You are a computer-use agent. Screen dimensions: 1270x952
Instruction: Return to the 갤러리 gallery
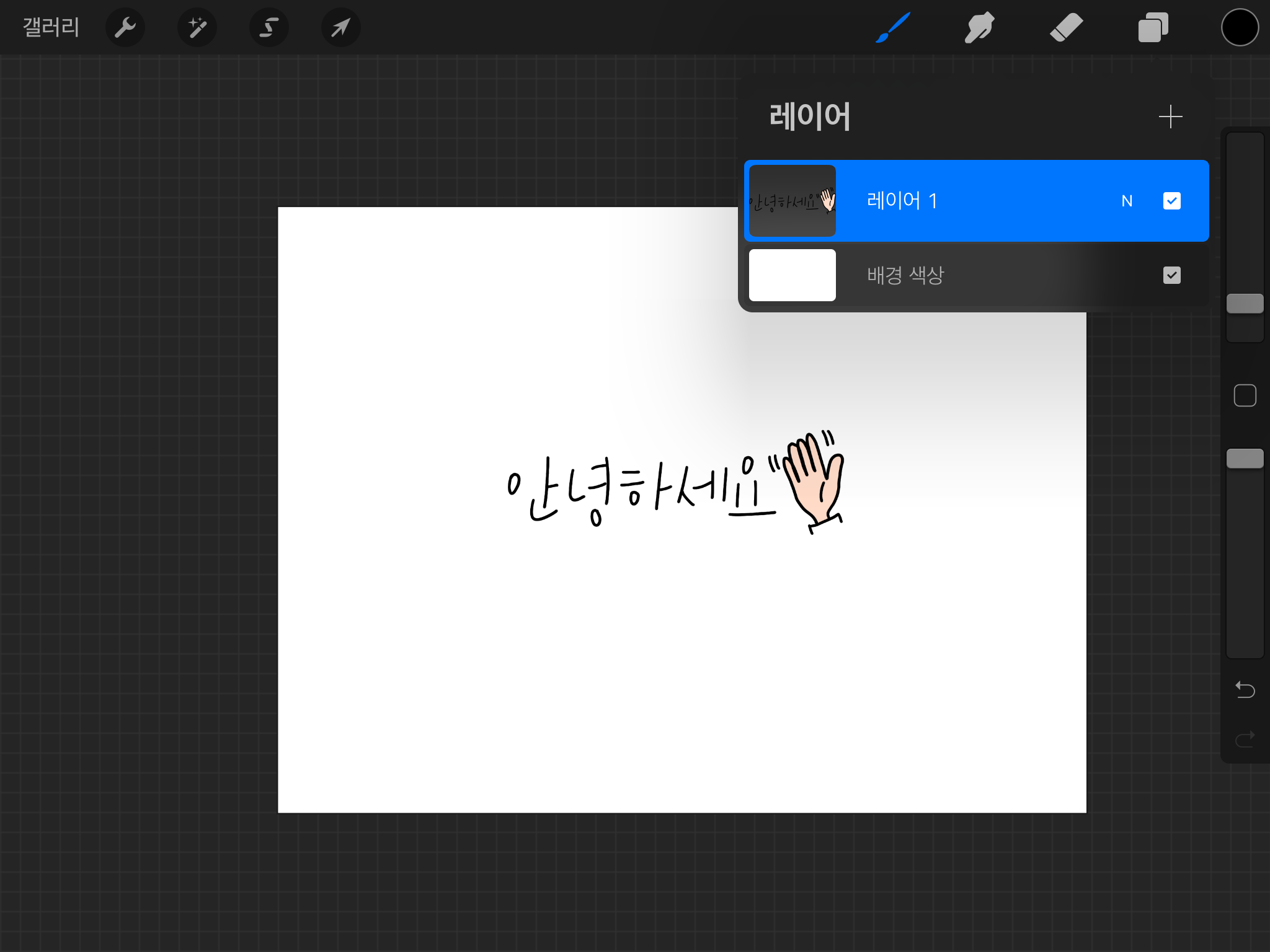click(51, 27)
